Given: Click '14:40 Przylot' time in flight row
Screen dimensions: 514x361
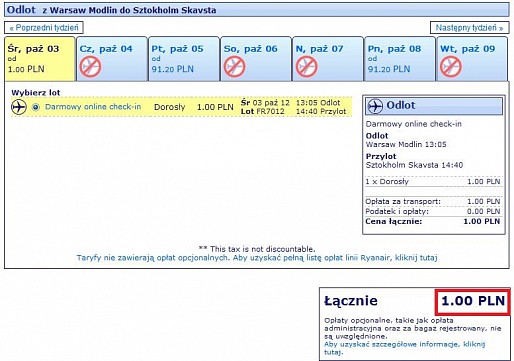Looking at the screenshot, I should click(321, 111).
